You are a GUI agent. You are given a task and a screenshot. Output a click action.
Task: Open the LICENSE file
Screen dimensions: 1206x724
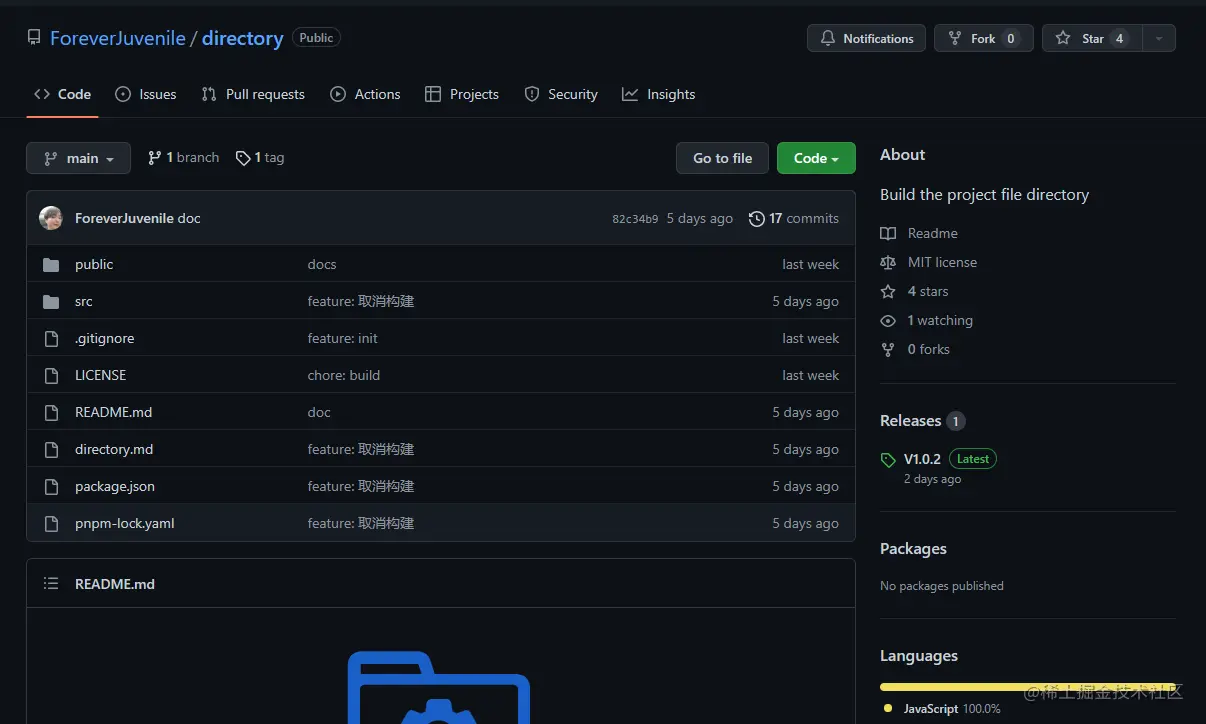tap(100, 375)
